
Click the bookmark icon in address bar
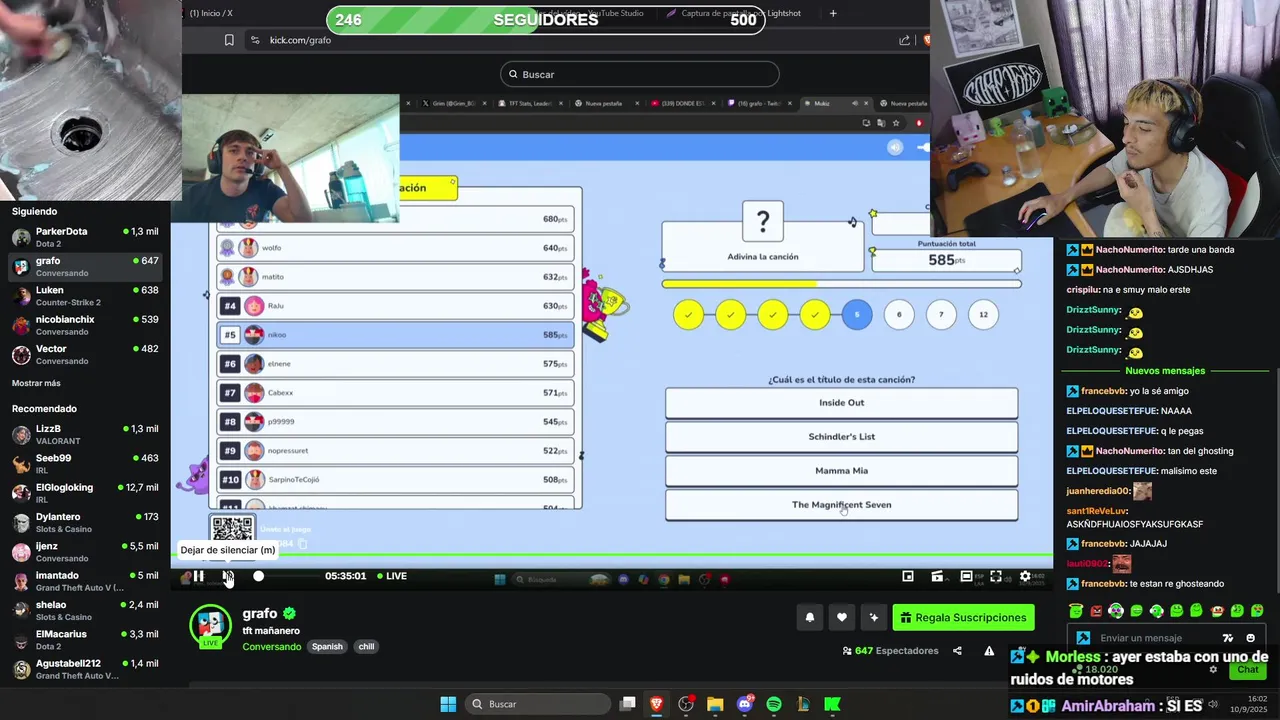click(x=229, y=40)
